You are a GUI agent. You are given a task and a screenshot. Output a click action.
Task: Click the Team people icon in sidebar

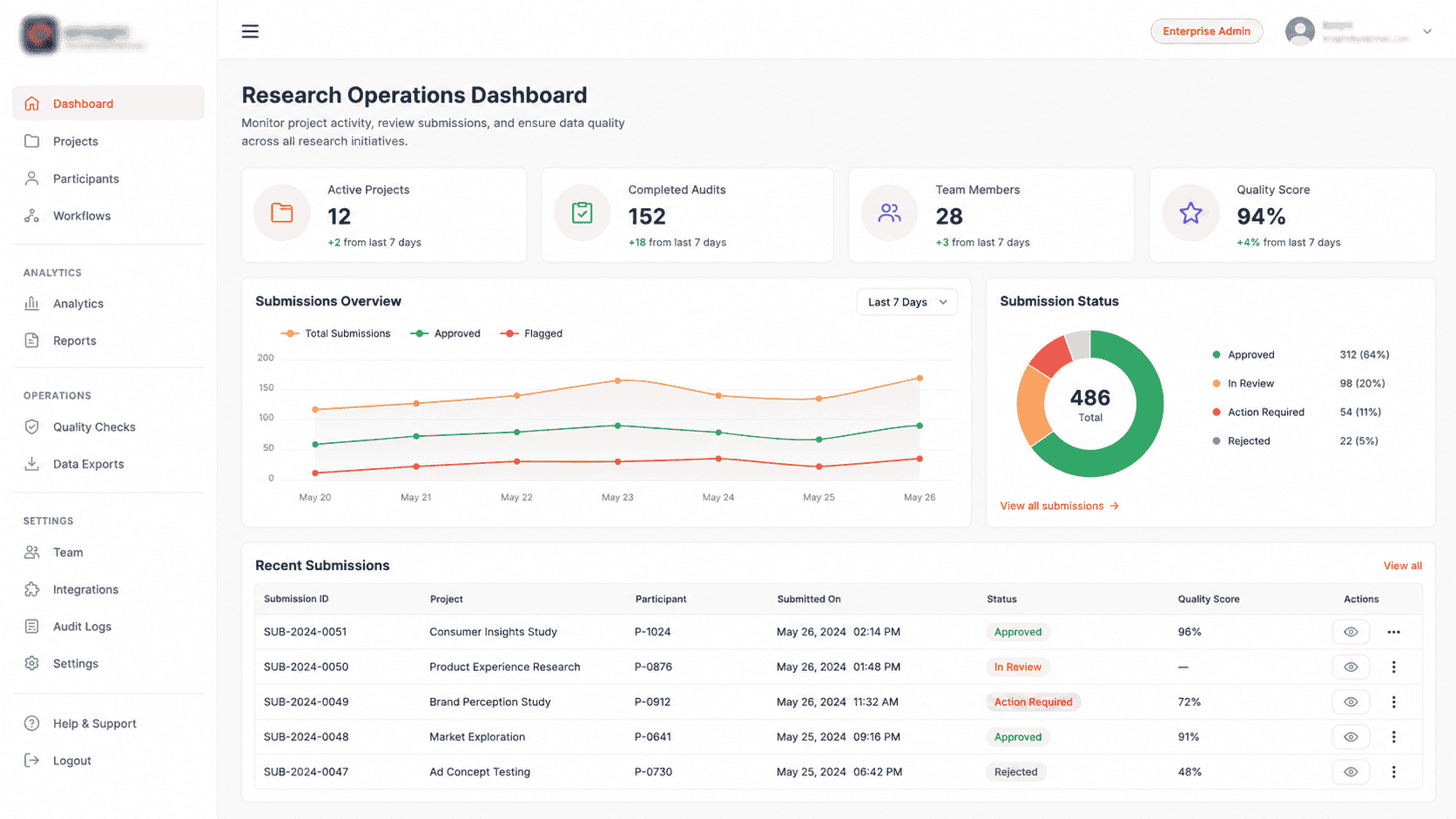tap(32, 552)
